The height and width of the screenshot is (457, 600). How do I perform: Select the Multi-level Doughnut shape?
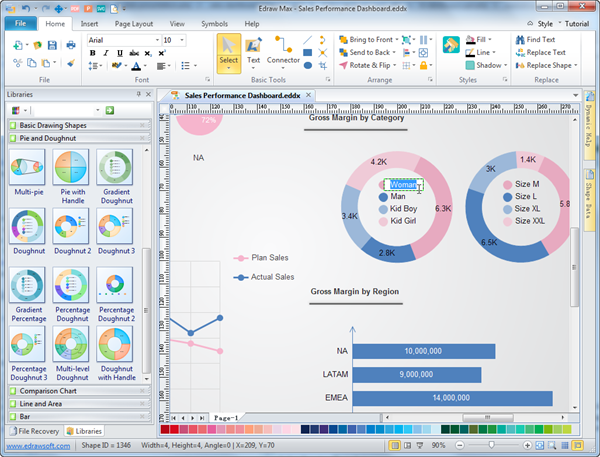coord(72,347)
